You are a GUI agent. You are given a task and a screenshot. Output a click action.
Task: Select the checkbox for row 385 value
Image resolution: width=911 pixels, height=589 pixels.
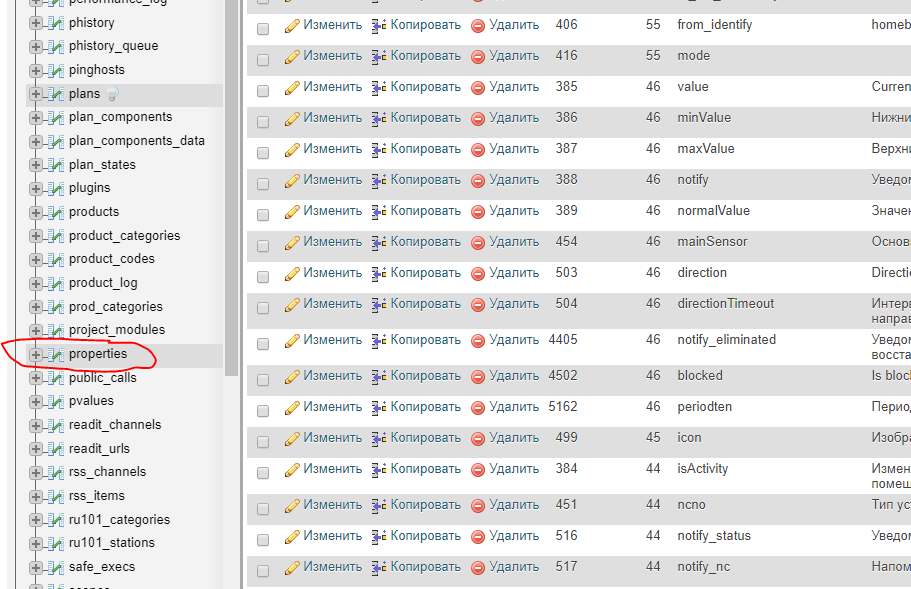click(263, 91)
